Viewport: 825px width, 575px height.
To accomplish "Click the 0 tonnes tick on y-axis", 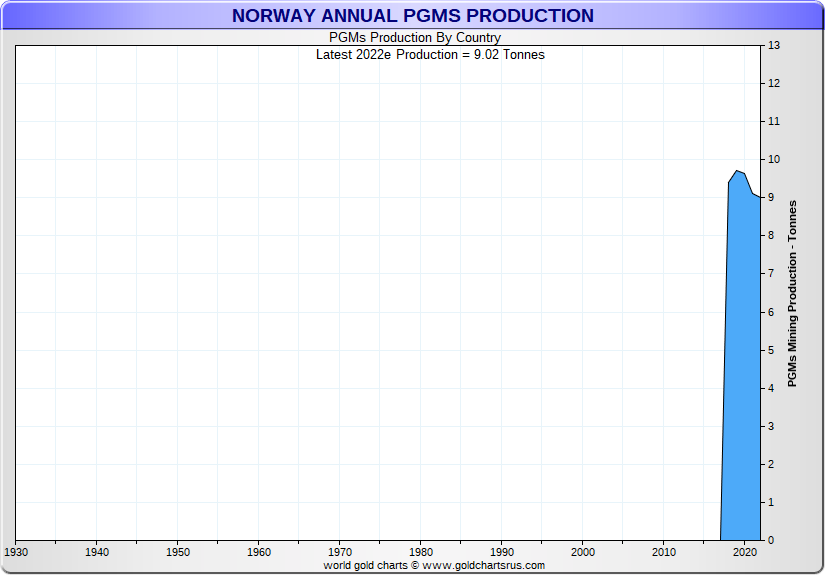I will (x=771, y=540).
